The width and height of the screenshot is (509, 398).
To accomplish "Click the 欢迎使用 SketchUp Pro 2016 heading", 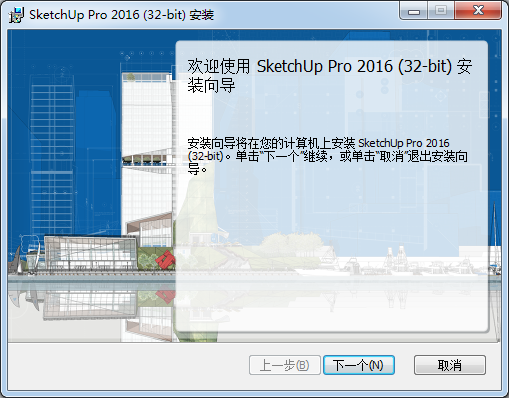I will pyautogui.click(x=329, y=76).
